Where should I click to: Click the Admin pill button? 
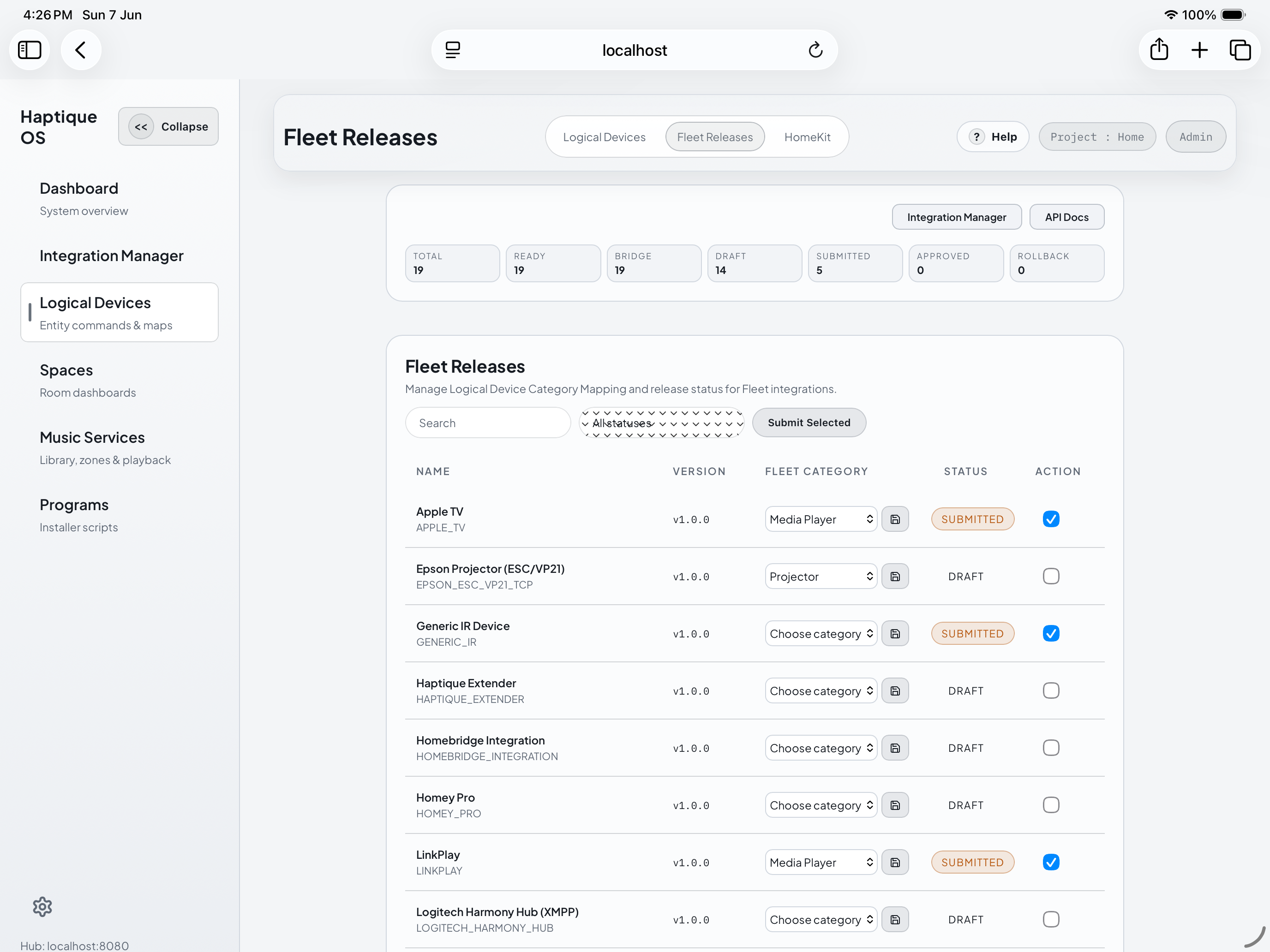1196,137
